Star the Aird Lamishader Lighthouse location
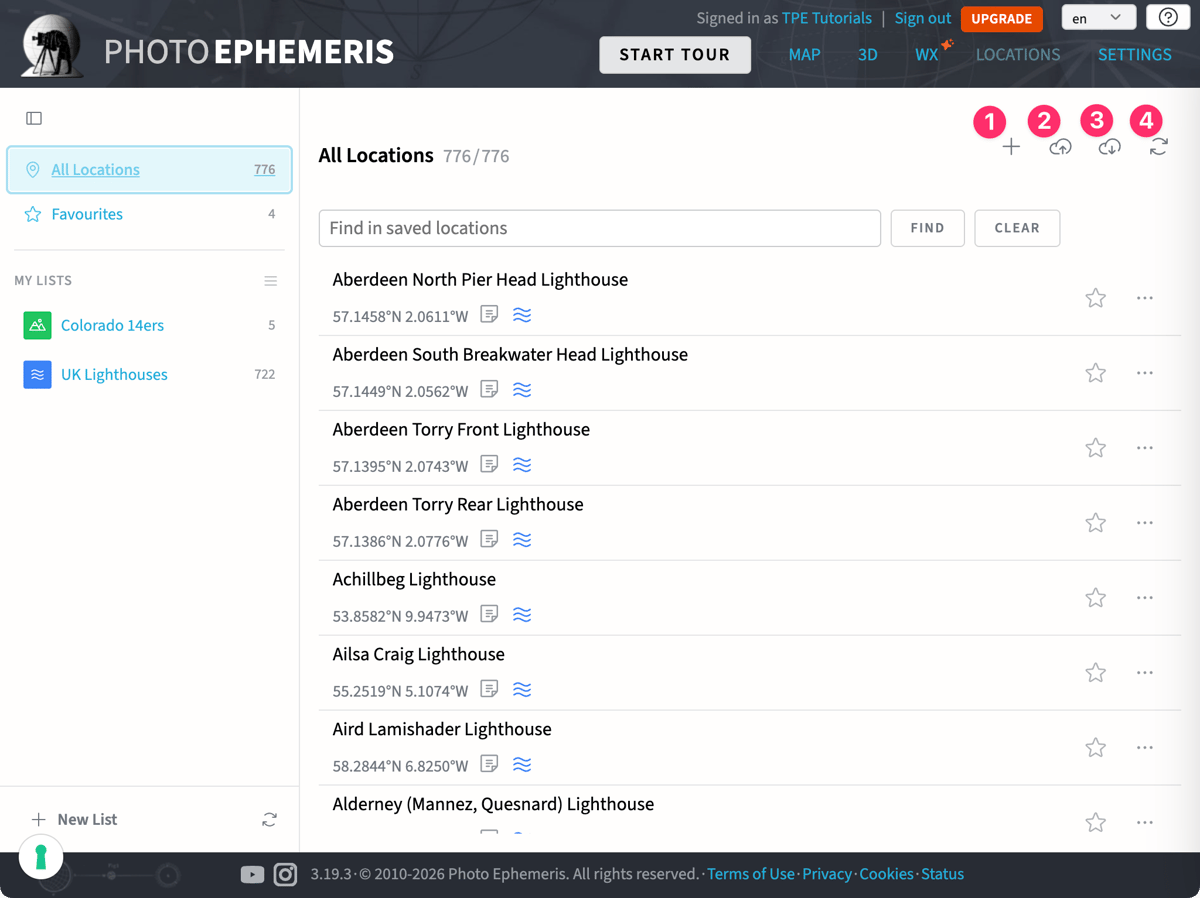The width and height of the screenshot is (1200, 898). [x=1096, y=748]
